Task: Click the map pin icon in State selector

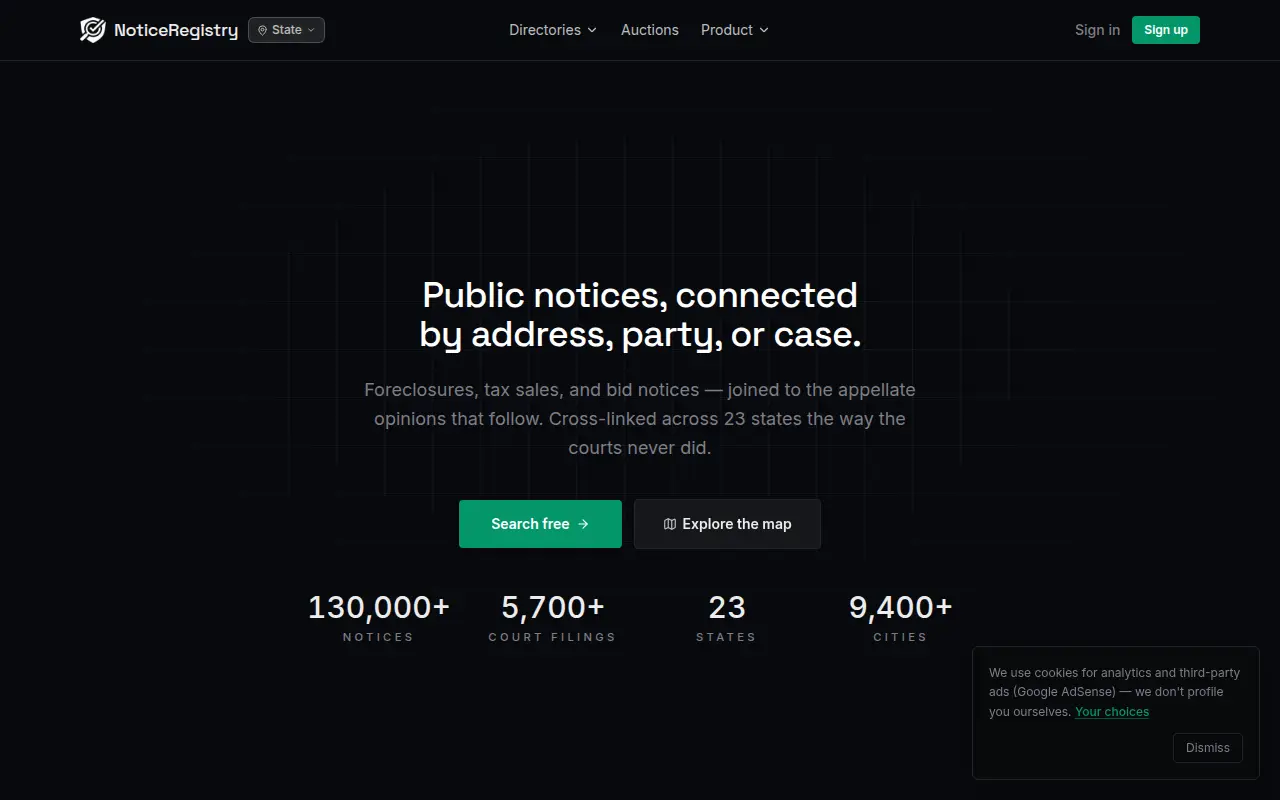Action: (x=263, y=30)
